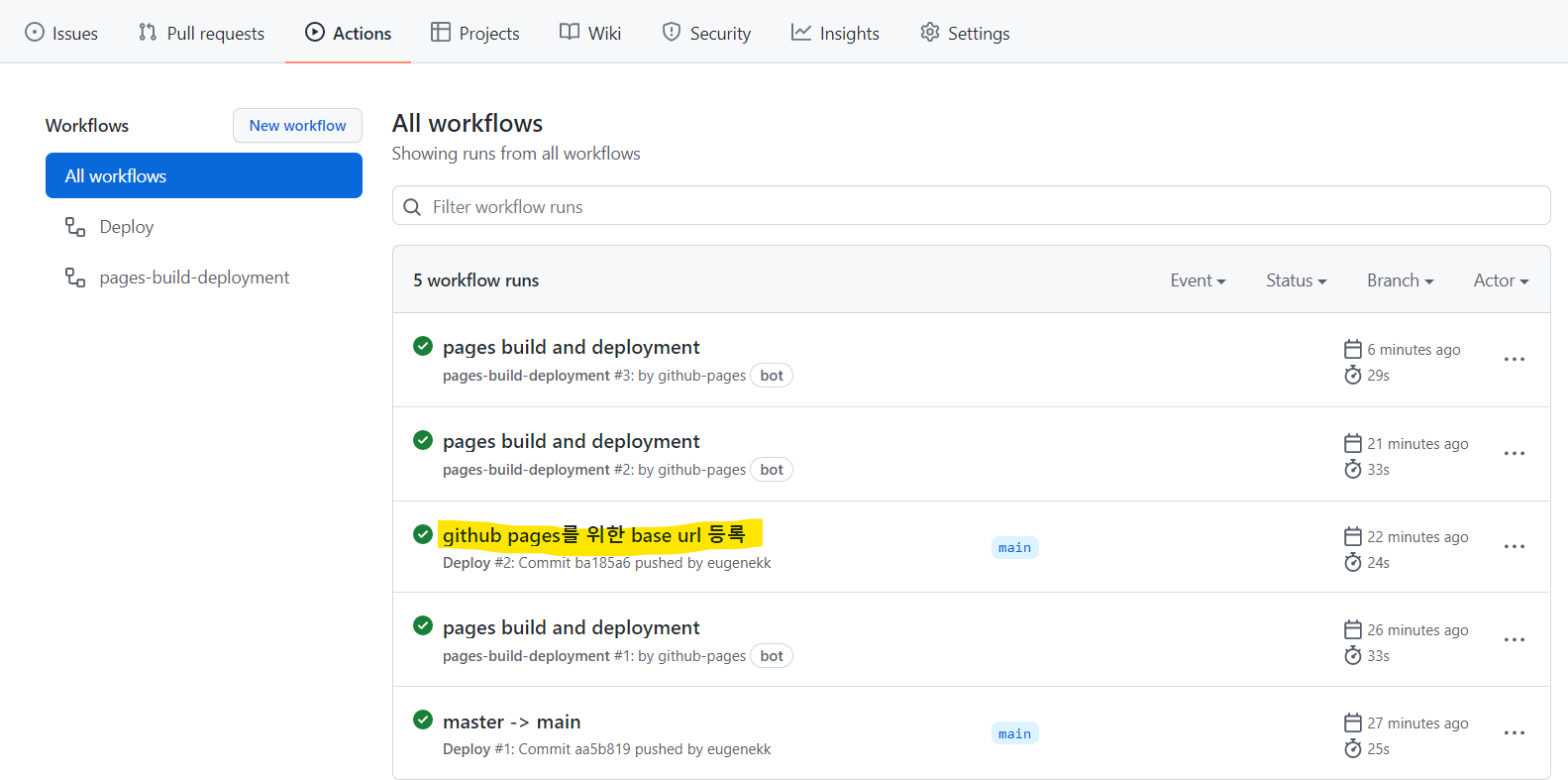1568x780 pixels.
Task: Open the master -> main run
Action: point(511,722)
